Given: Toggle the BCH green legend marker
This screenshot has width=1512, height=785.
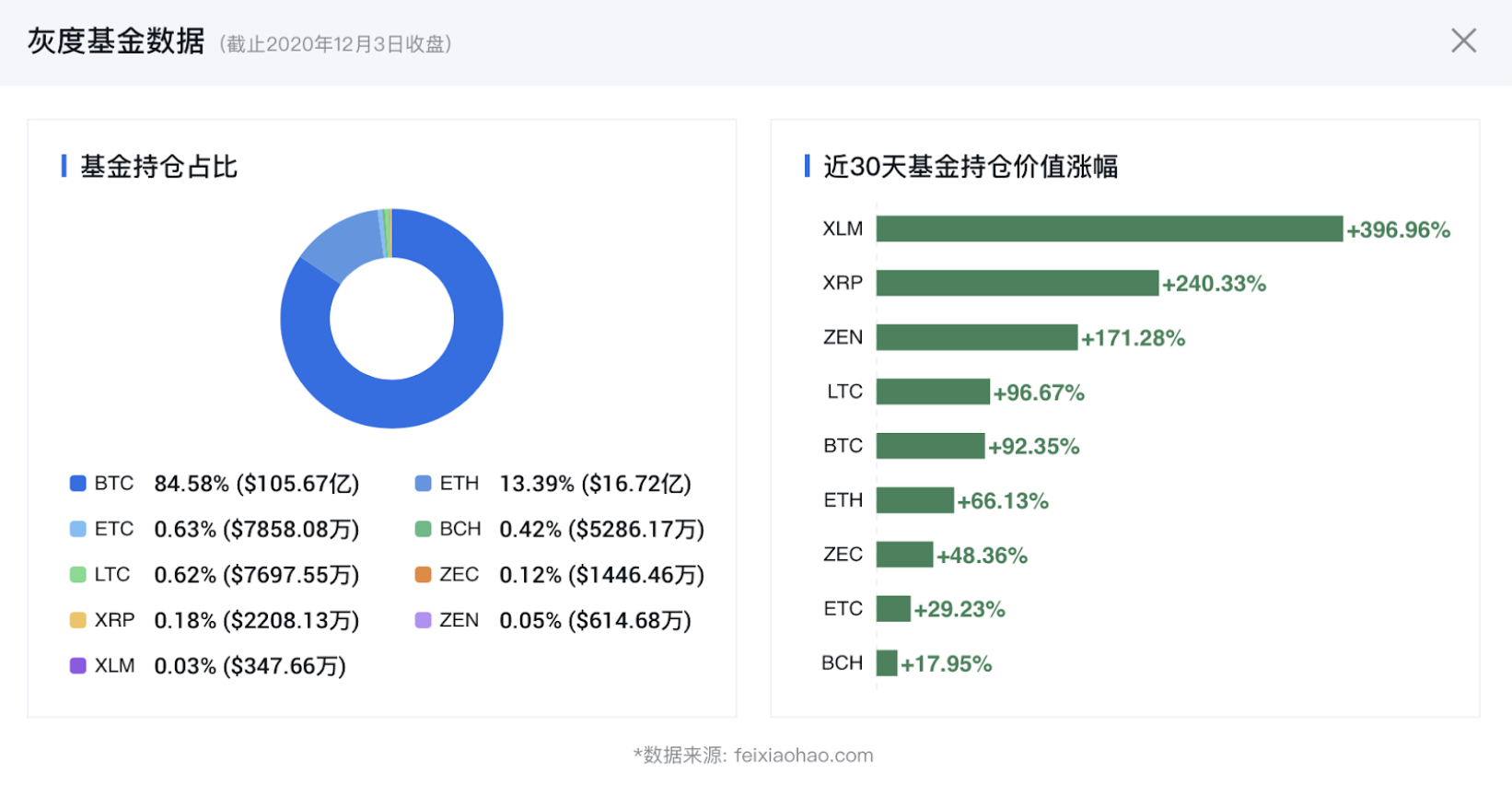Looking at the screenshot, I should [x=424, y=529].
